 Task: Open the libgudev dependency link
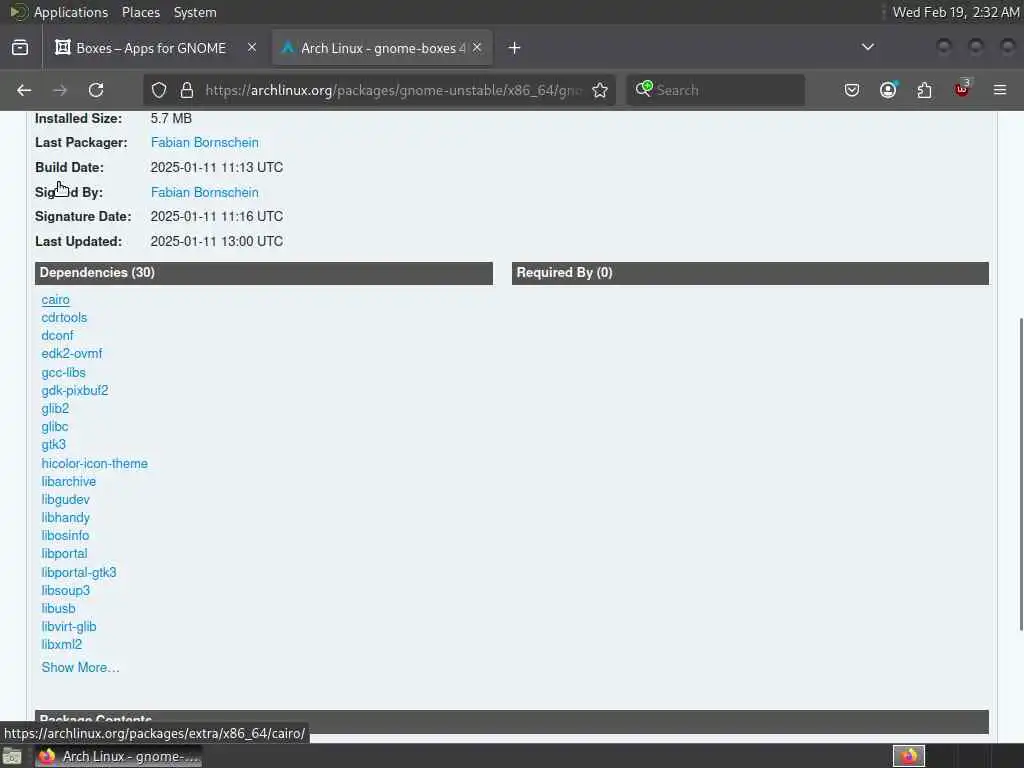click(x=65, y=500)
